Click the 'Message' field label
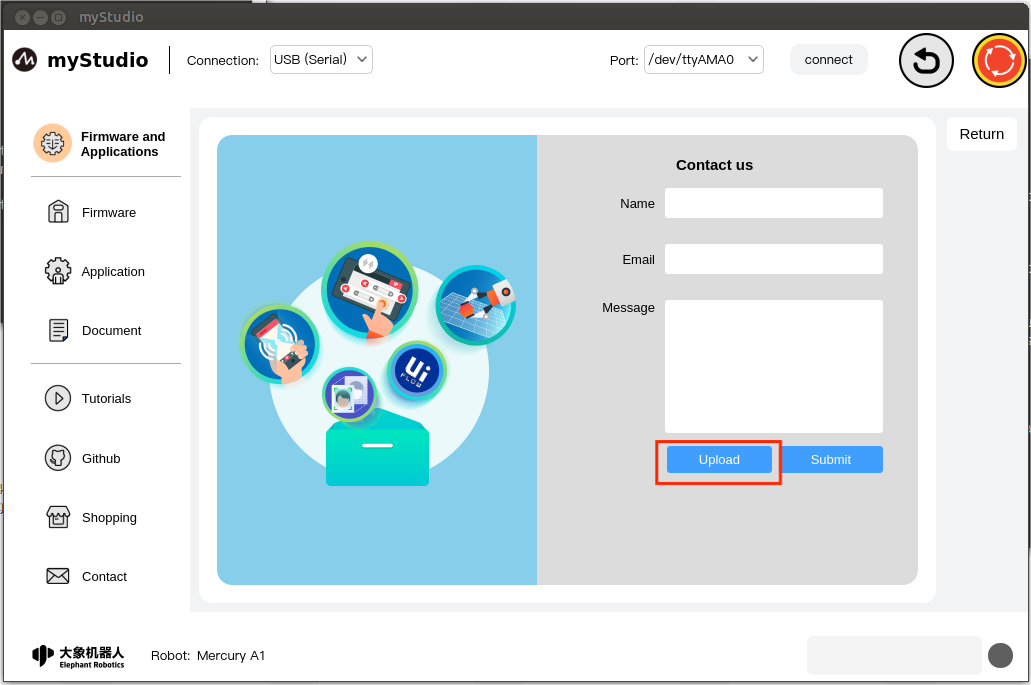This screenshot has width=1031, height=685. click(x=628, y=308)
